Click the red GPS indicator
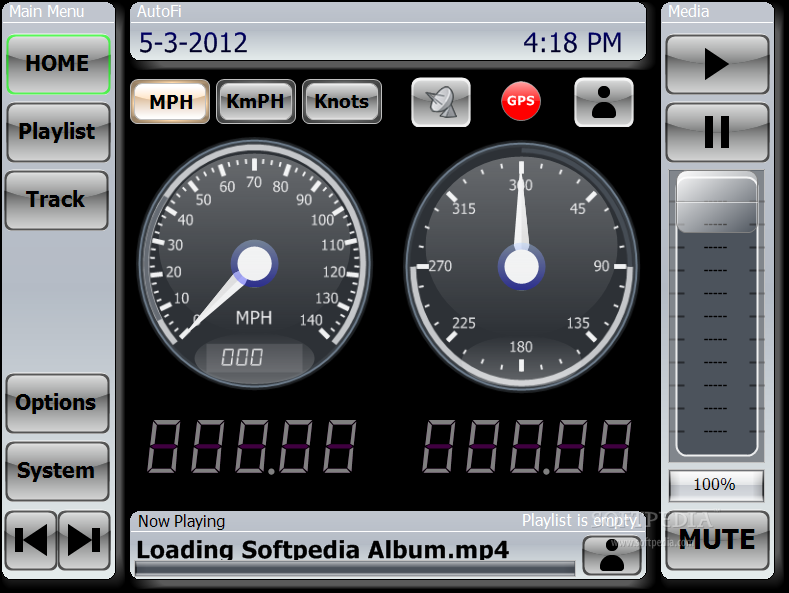789x593 pixels. [521, 101]
